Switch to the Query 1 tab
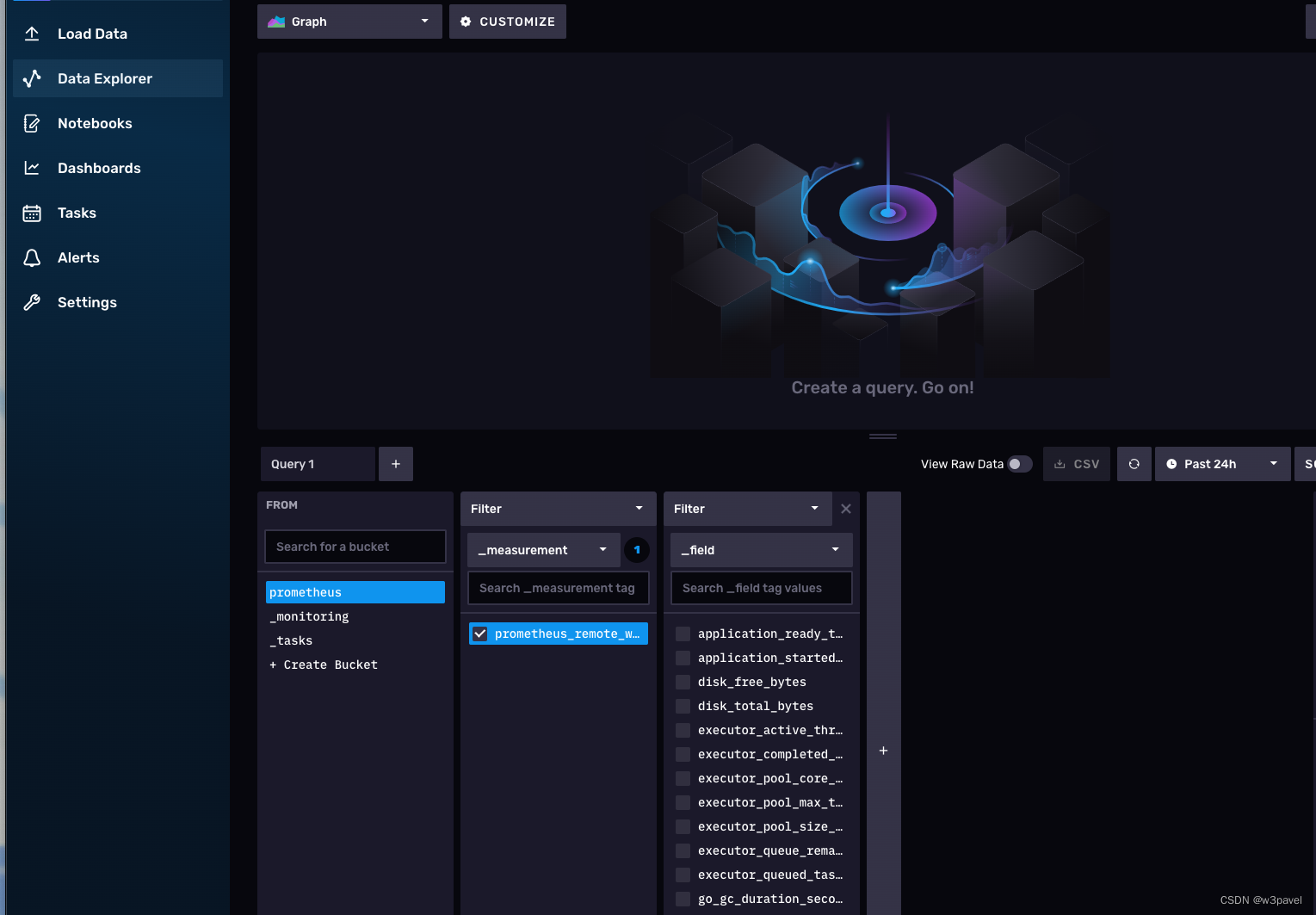This screenshot has height=915, width=1316. coord(318,463)
